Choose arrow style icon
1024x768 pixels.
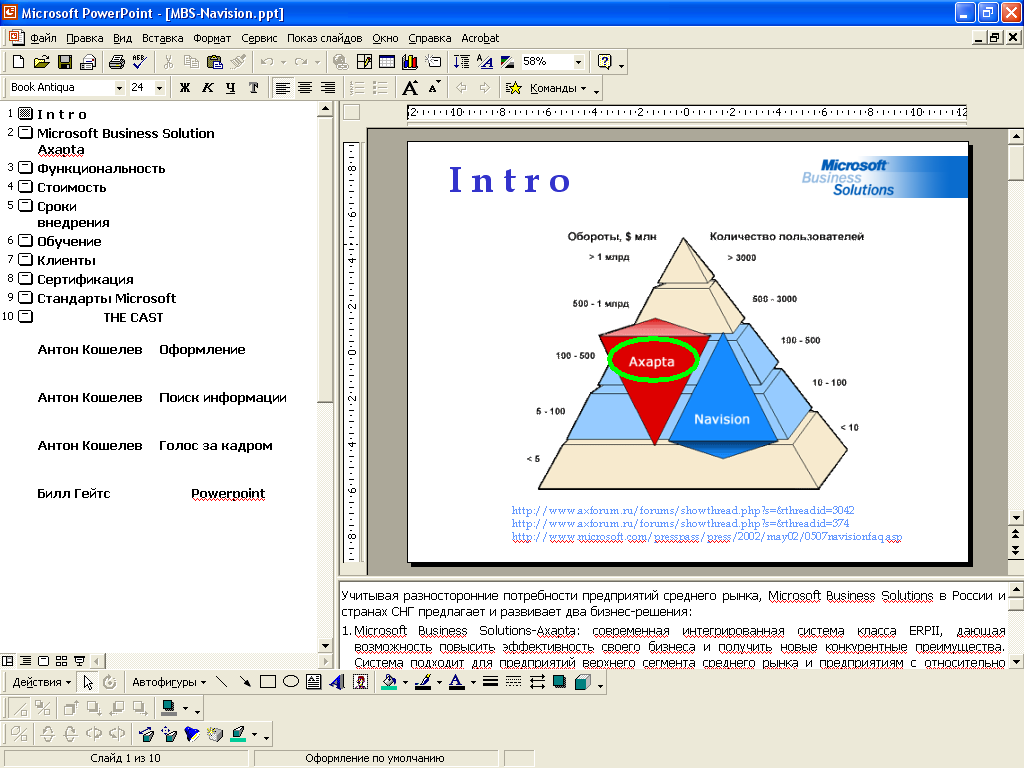coord(537,682)
